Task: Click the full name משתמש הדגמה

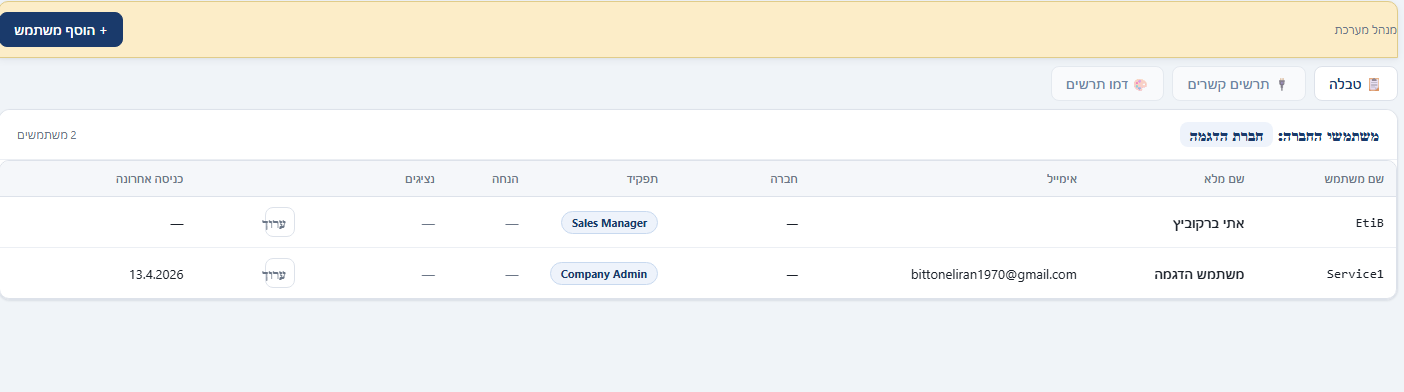Action: [1199, 273]
